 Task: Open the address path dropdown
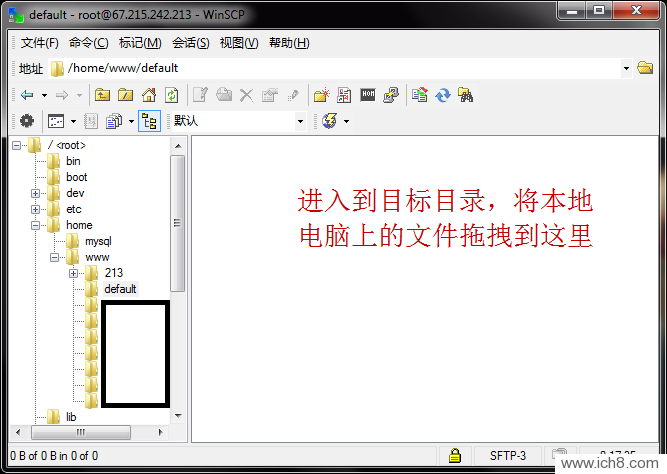(x=626, y=68)
